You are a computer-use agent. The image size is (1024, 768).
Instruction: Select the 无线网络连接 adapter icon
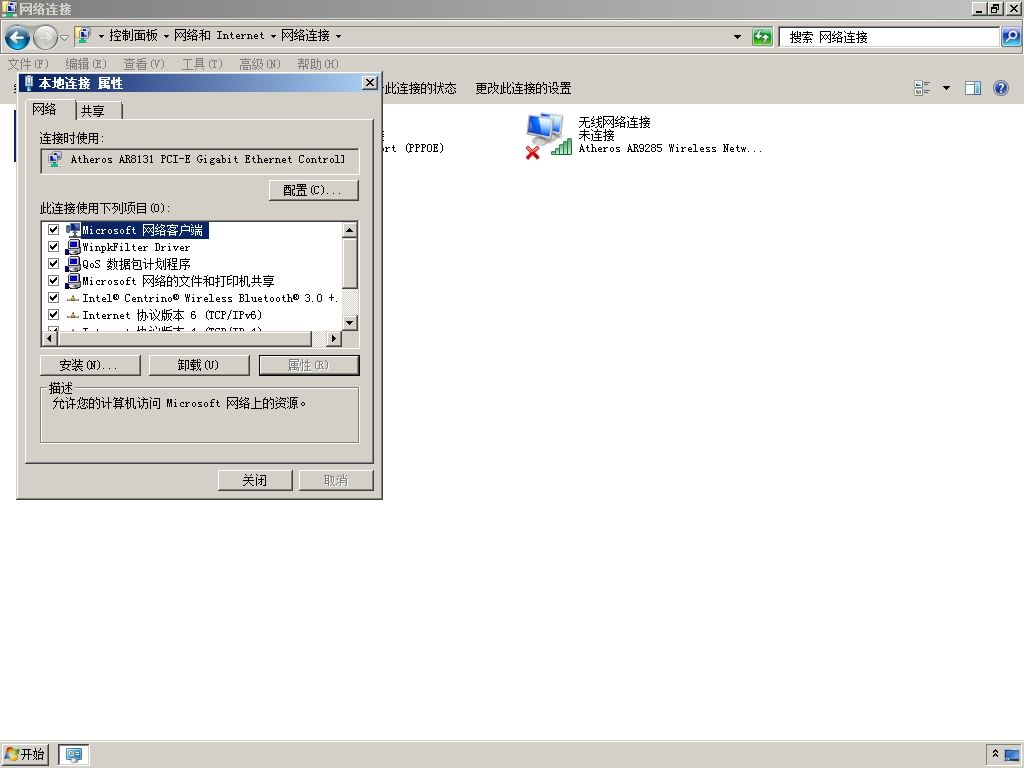point(547,135)
